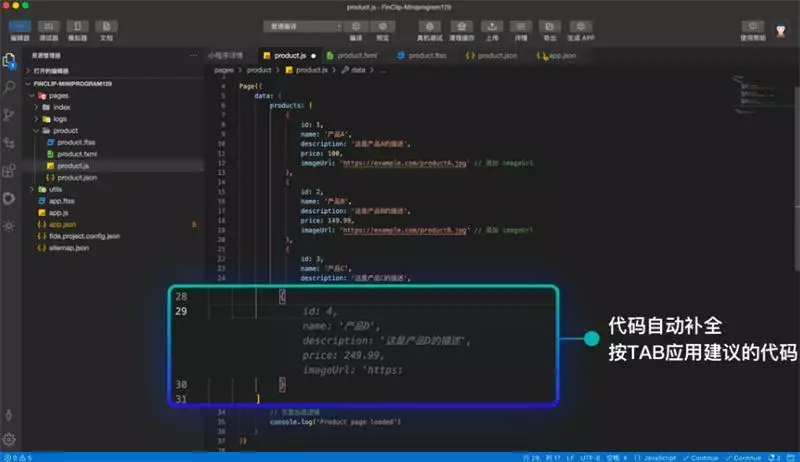
Task: Open the 普通编译 compile mode dropdown
Action: (302, 27)
